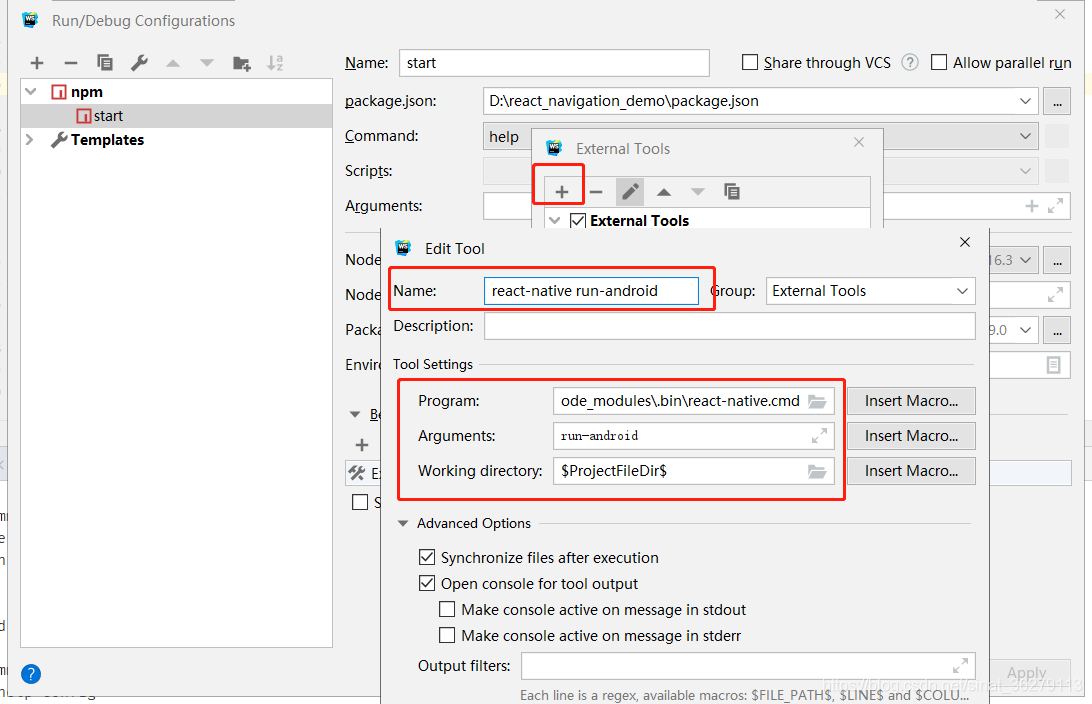Enable Share through VCS

click(750, 62)
